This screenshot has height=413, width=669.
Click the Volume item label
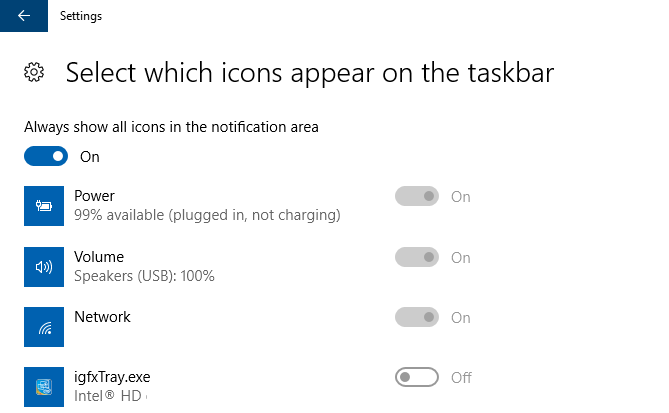99,257
